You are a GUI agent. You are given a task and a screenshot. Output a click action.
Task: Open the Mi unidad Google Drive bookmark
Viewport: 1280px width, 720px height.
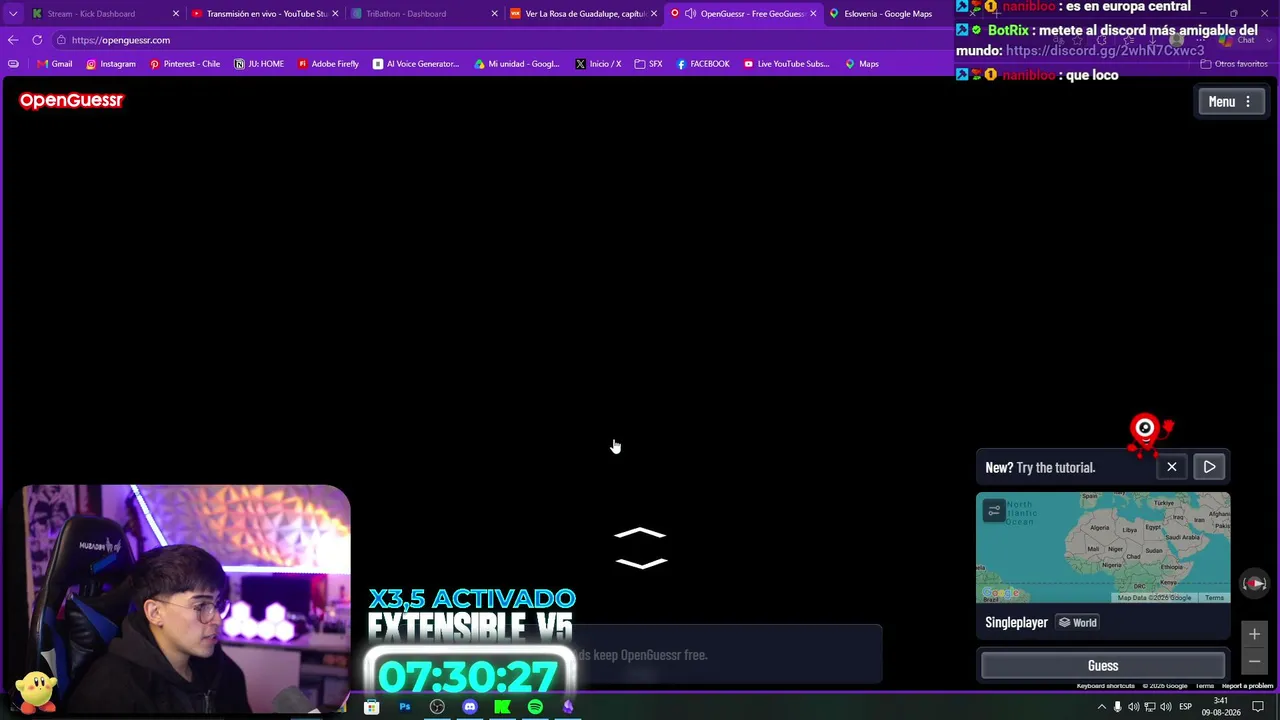coord(517,64)
